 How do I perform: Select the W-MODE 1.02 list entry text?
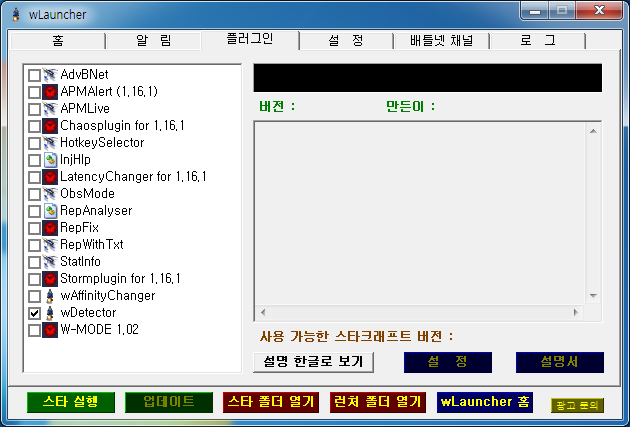[99, 330]
